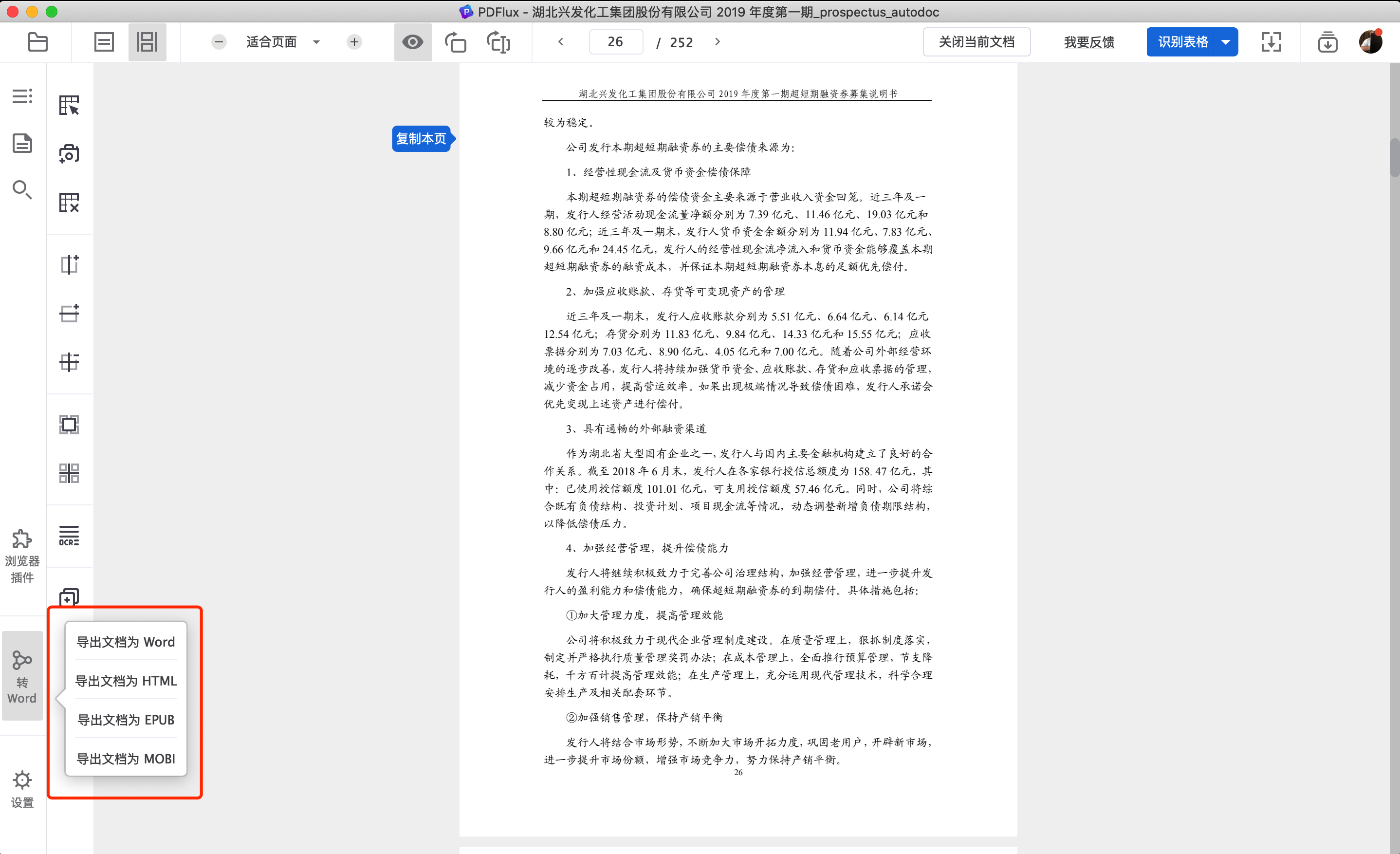Click 关闭当前文档 button
Image resolution: width=1400 pixels, height=854 pixels.
click(976, 42)
